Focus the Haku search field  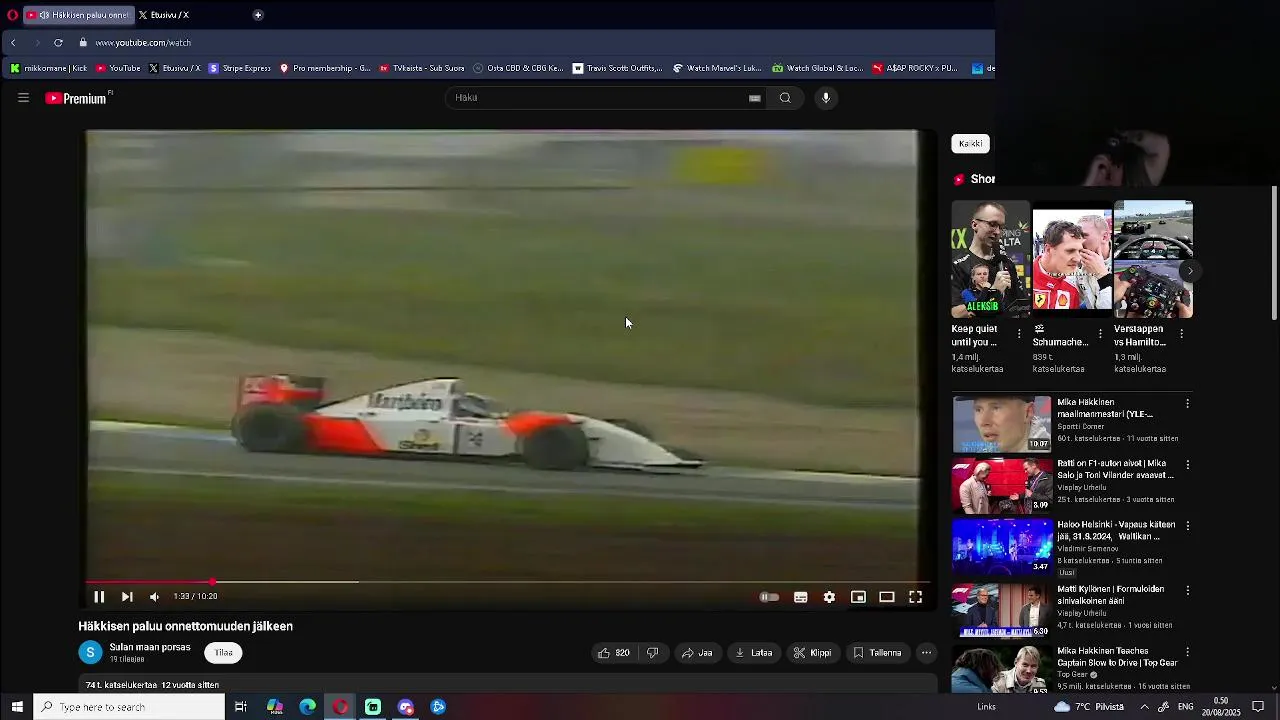(x=597, y=98)
